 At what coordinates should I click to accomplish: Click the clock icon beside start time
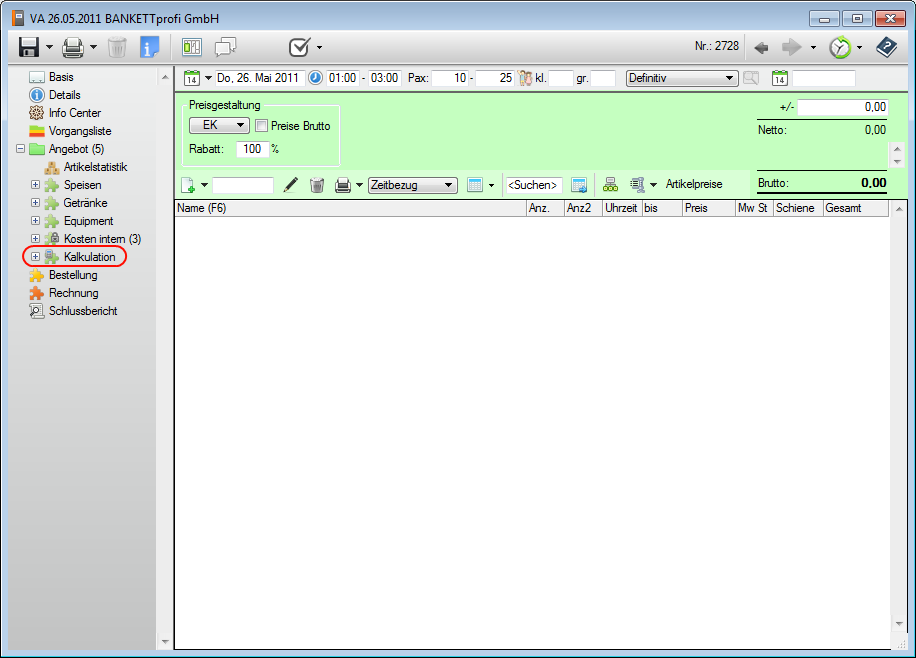(x=315, y=78)
